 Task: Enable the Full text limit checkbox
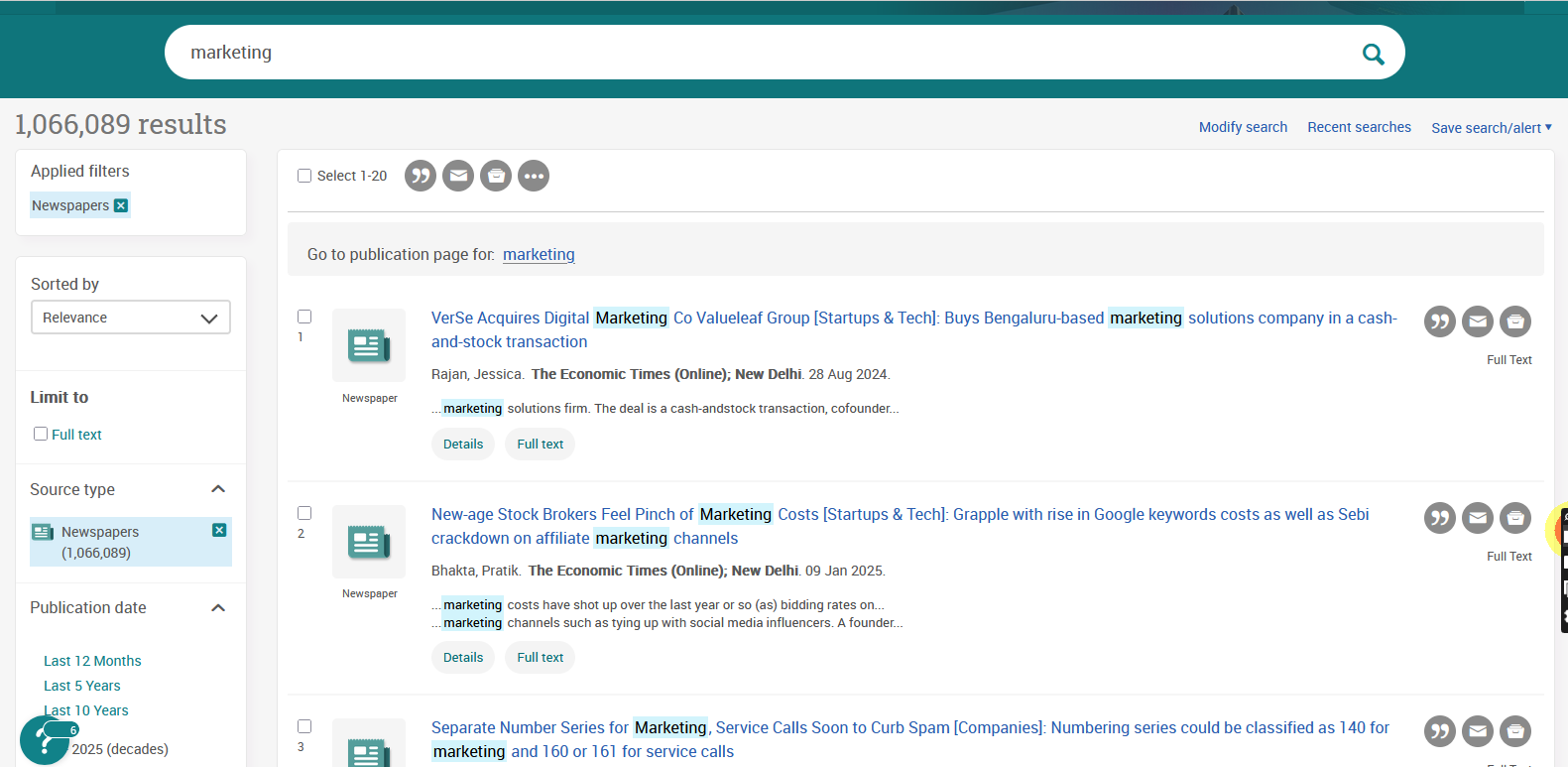pos(41,434)
